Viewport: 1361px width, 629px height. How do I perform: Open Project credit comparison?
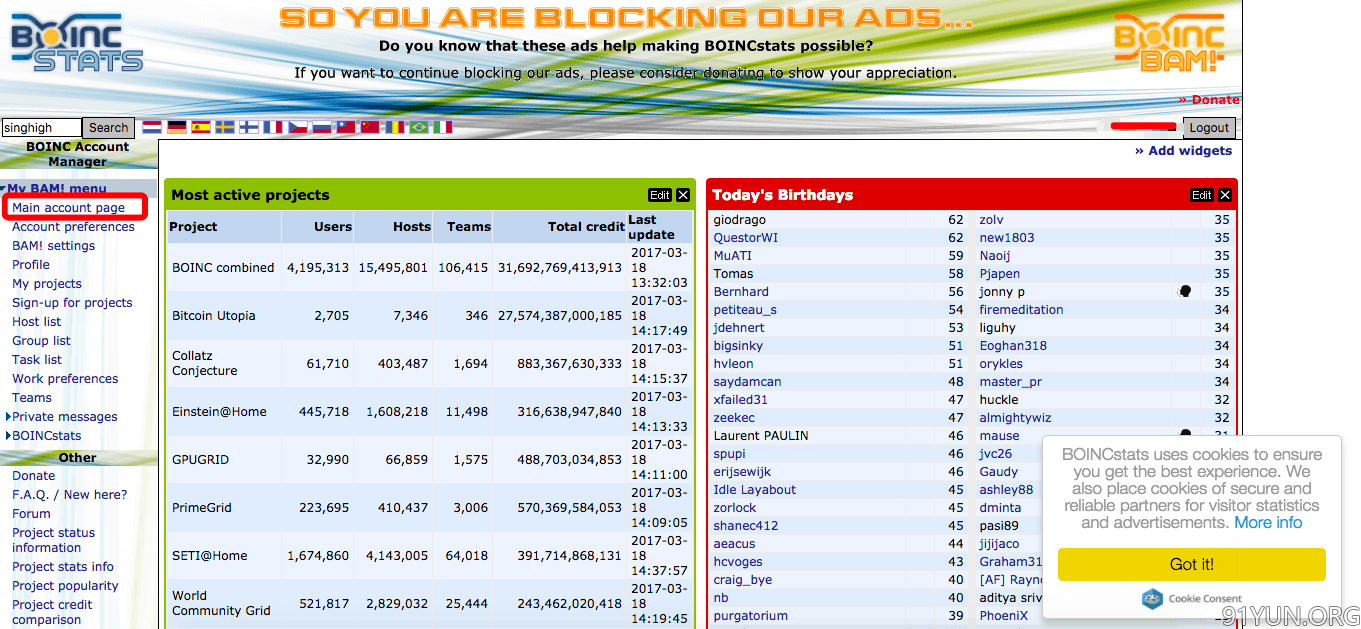(x=52, y=612)
